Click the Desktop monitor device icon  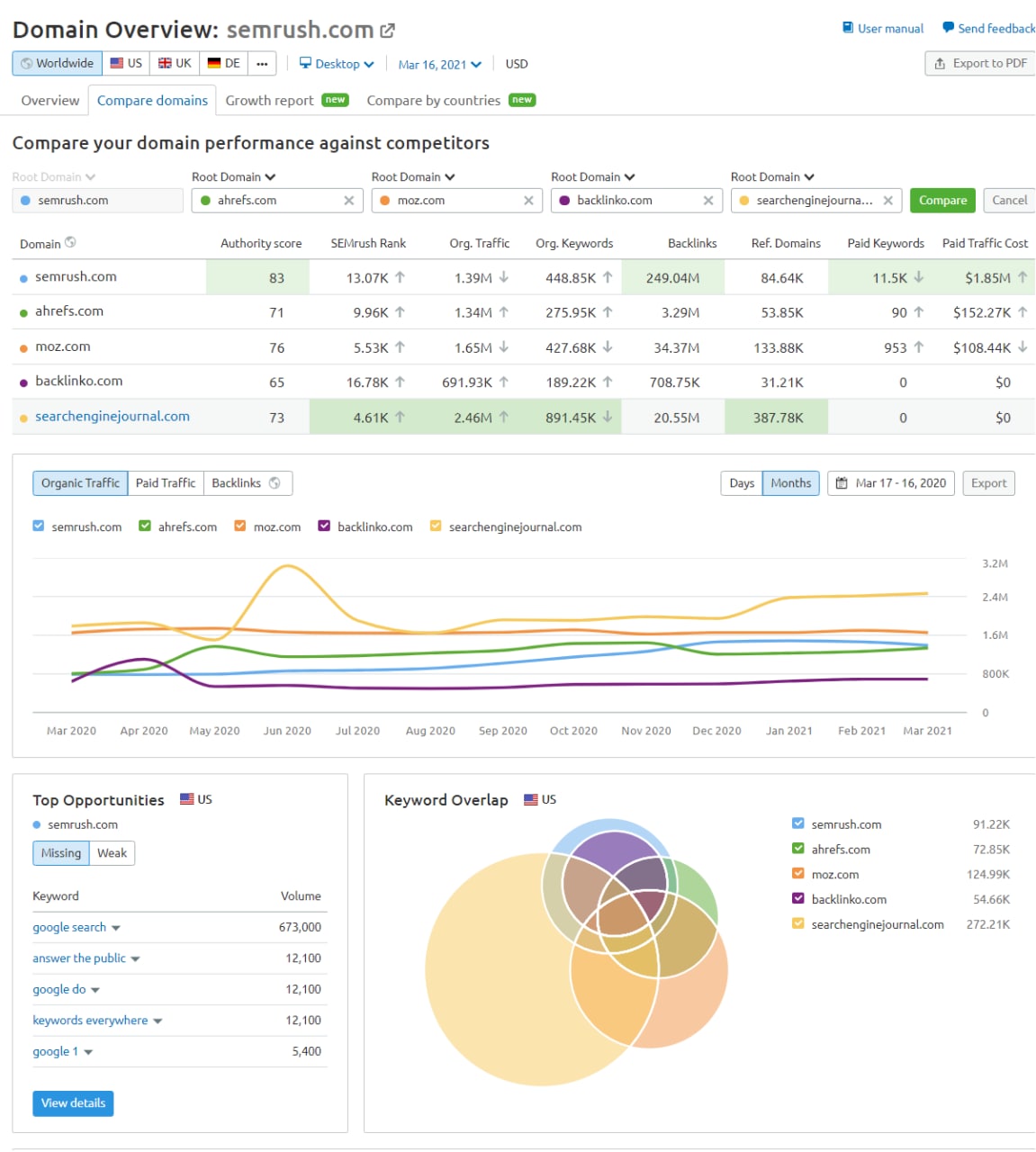(x=305, y=63)
